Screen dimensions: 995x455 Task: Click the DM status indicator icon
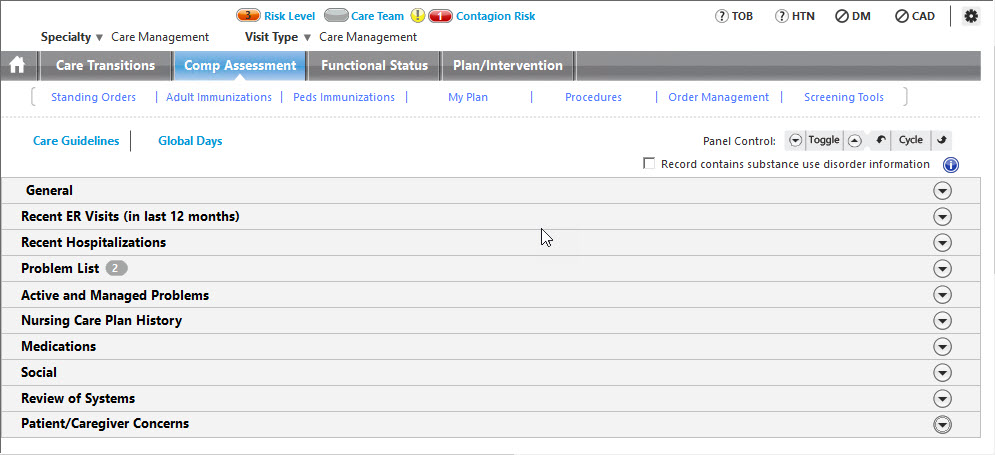[842, 16]
